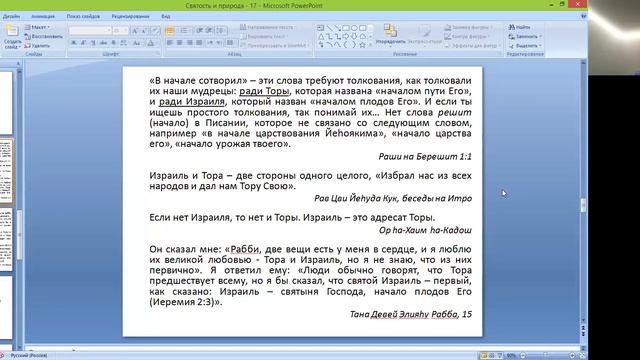Click the Выделить select button

point(525,45)
